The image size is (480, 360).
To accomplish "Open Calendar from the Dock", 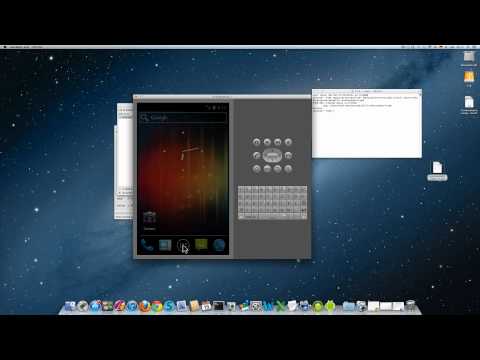I will pyautogui.click(x=206, y=306).
